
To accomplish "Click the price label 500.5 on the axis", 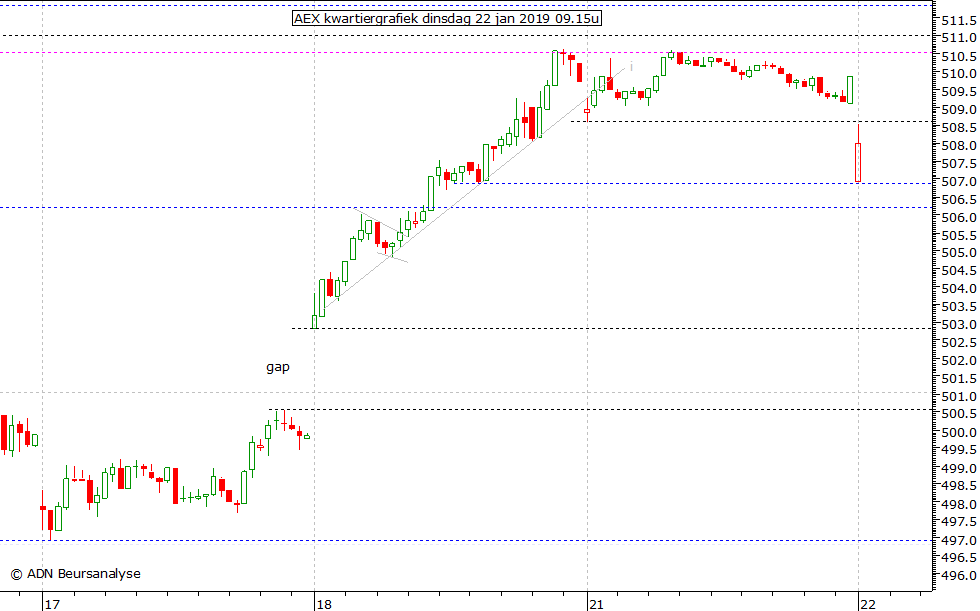I will (959, 414).
